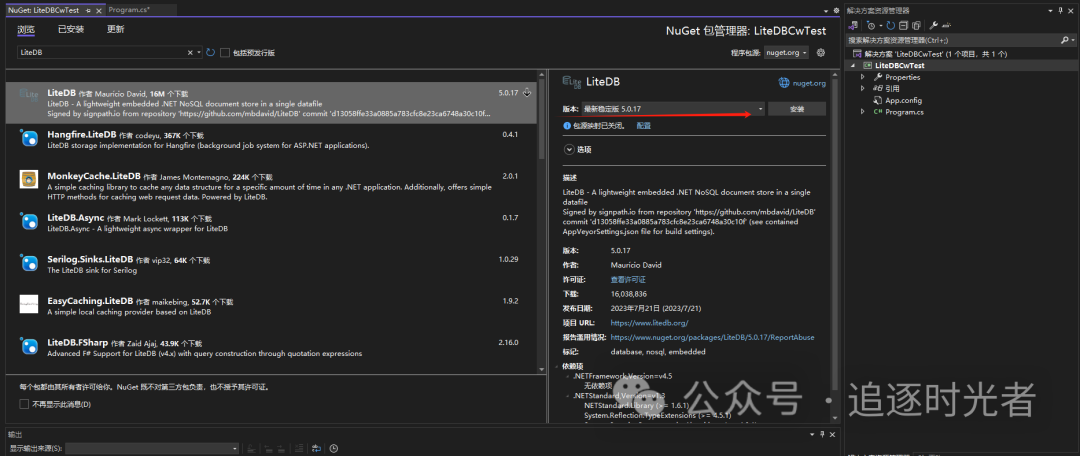Viewport: 1080px width, 456px height.
Task: Pin the Output panel
Action: (x=822, y=434)
